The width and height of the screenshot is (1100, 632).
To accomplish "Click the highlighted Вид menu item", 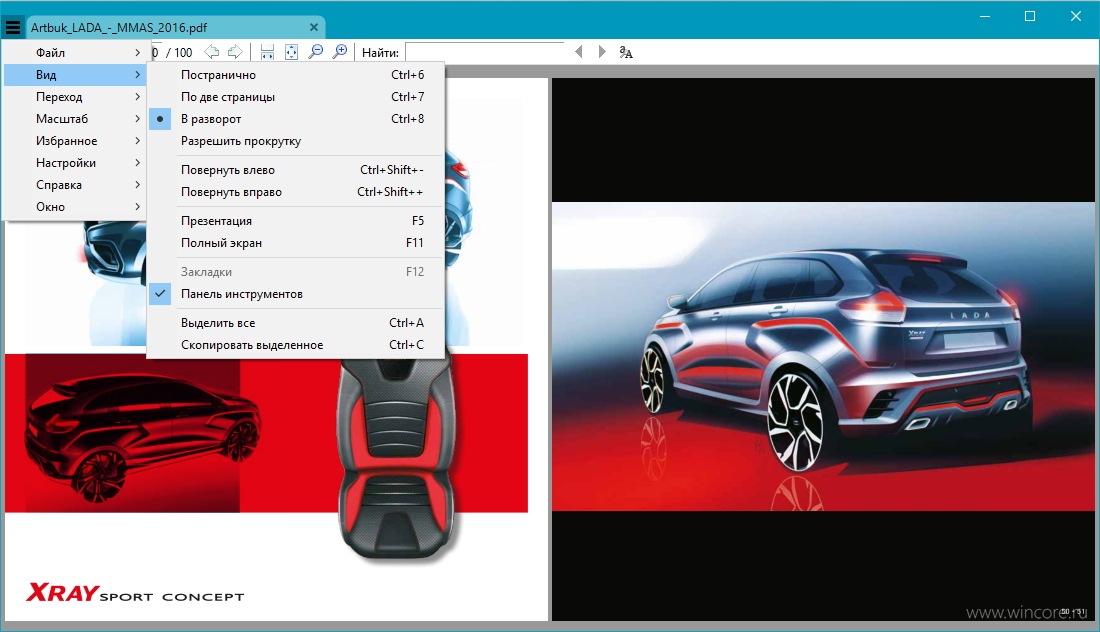I will point(75,75).
